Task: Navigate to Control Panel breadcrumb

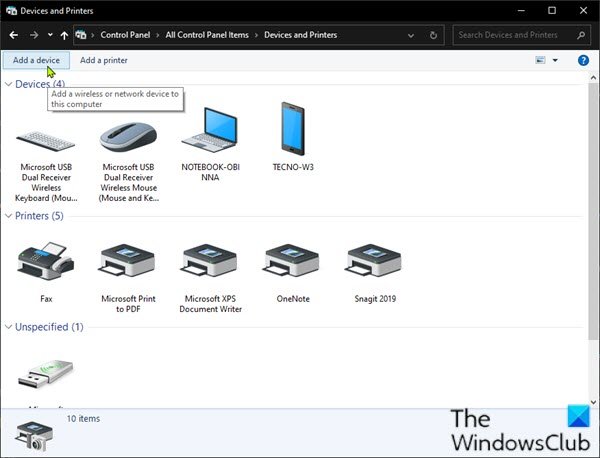Action: [x=125, y=35]
